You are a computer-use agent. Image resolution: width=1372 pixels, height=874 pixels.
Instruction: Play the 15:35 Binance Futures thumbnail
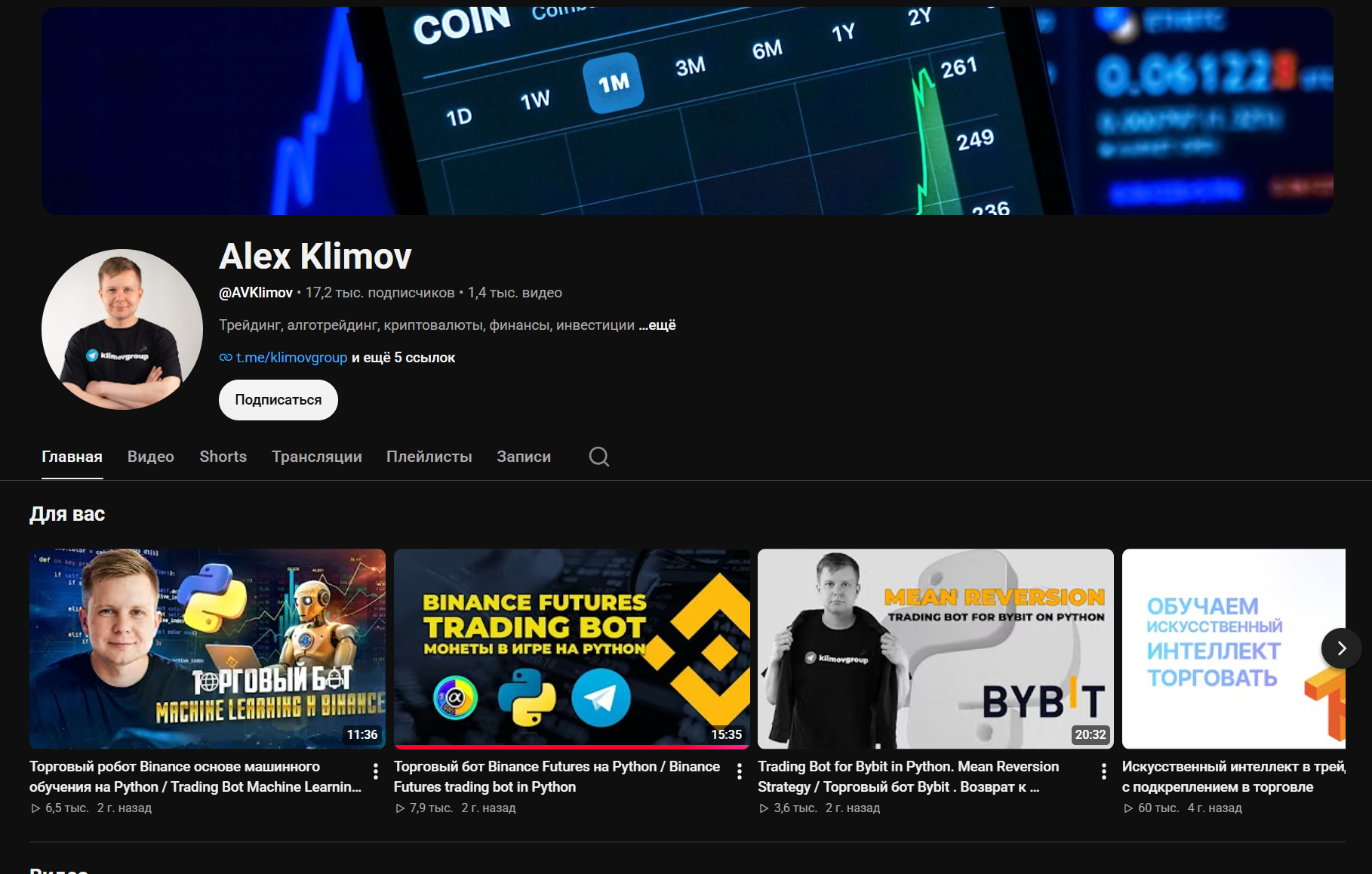coord(572,648)
